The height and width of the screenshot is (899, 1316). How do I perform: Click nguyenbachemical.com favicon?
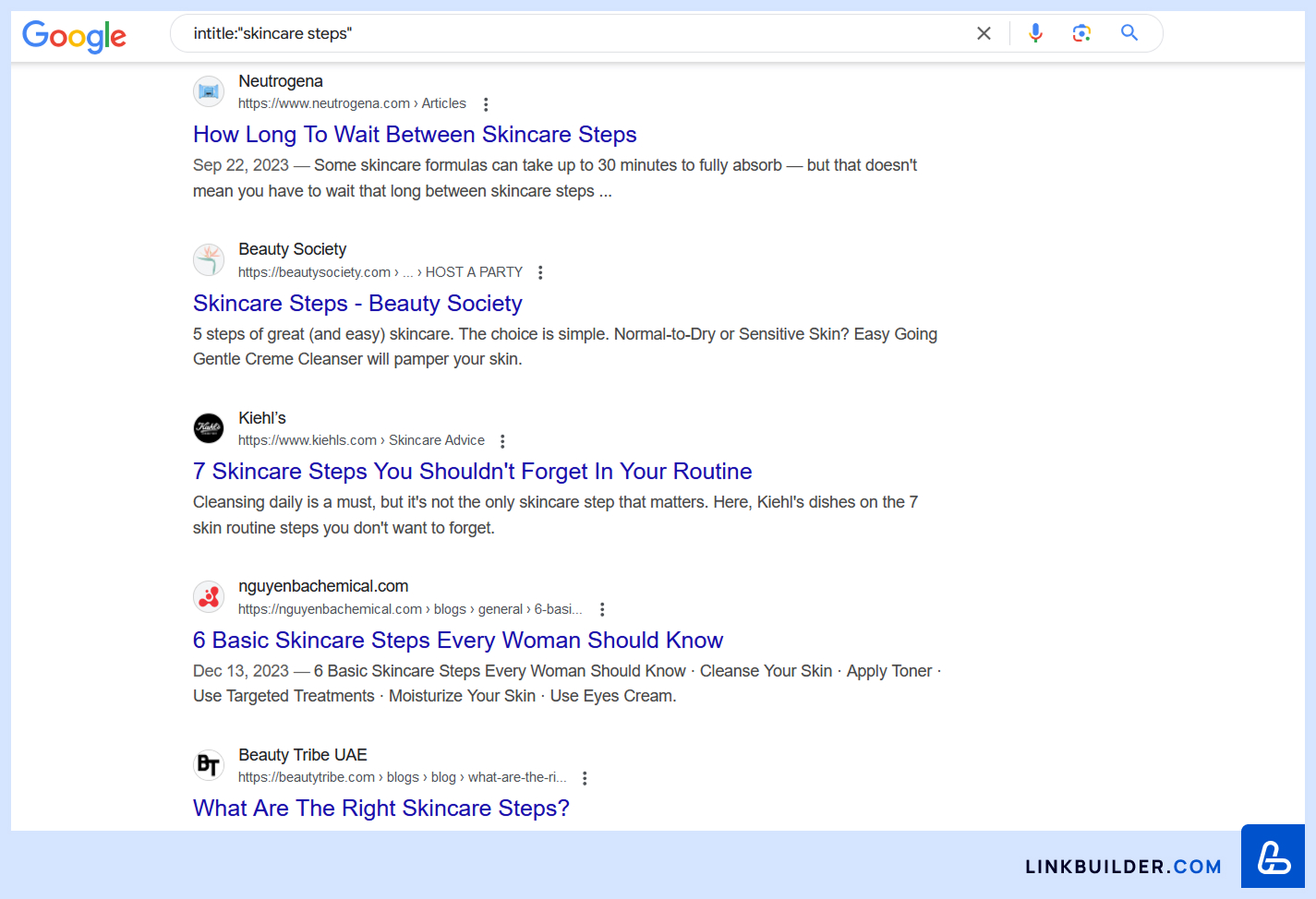point(209,597)
